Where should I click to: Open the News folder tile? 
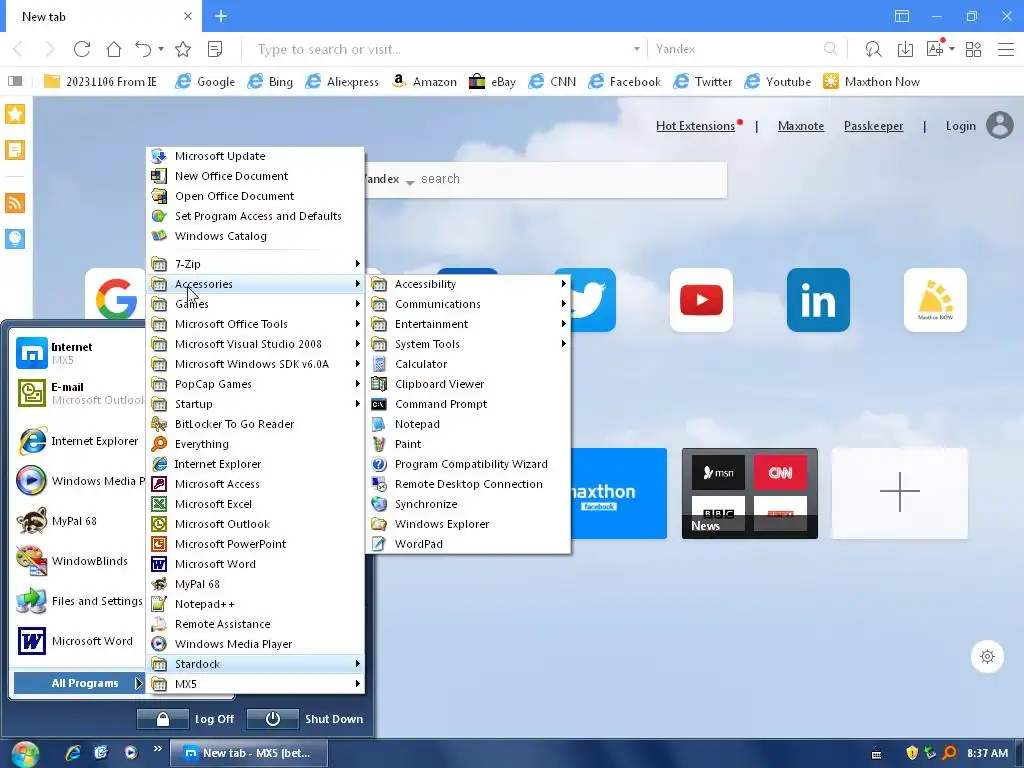749,493
